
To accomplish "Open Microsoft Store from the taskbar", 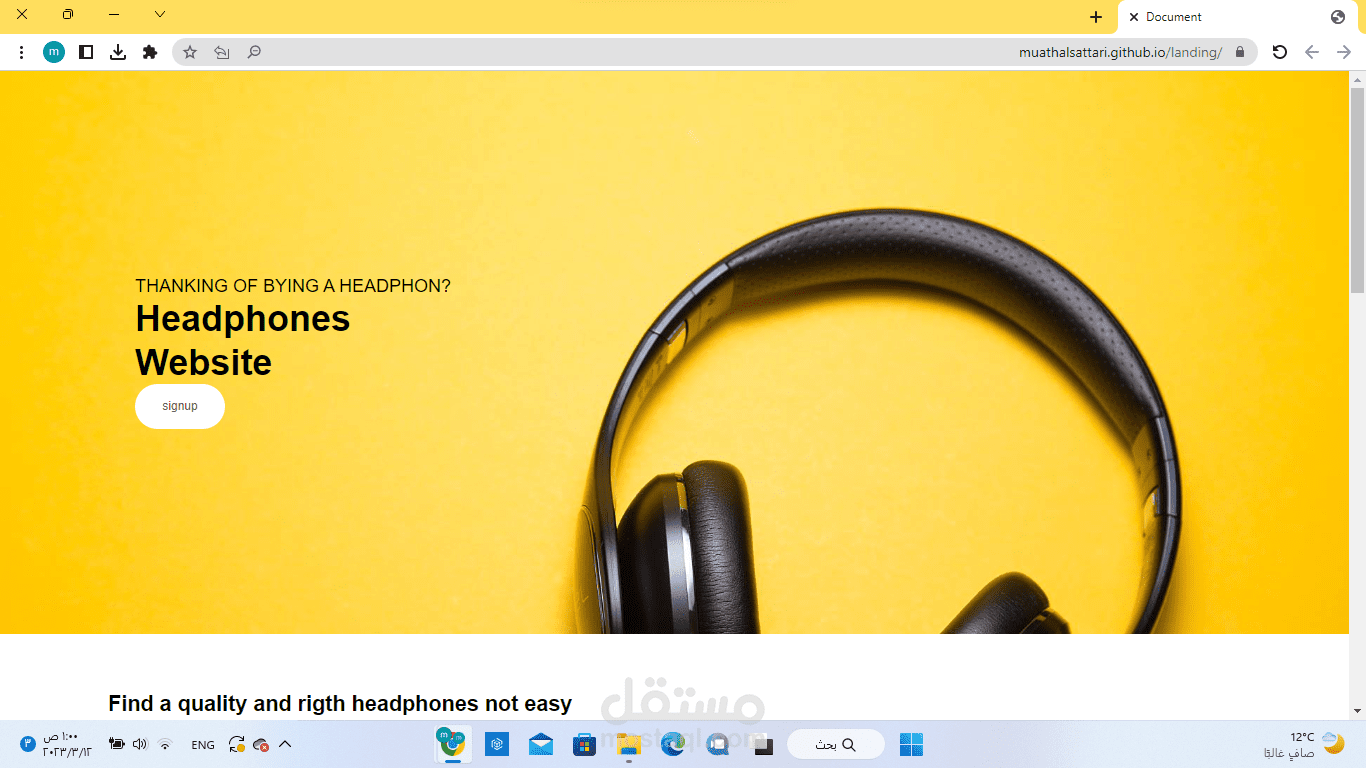I will tap(584, 744).
